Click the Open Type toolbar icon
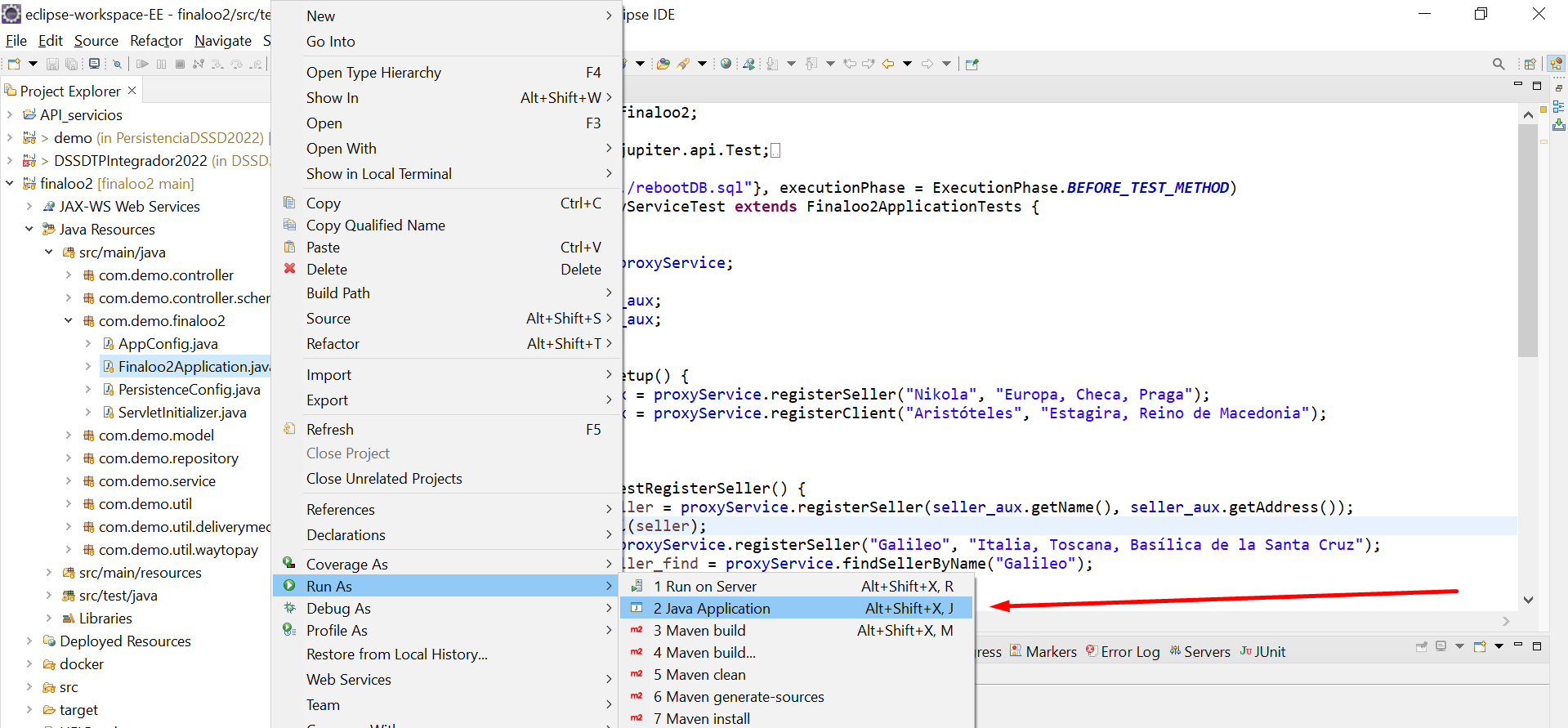 pyautogui.click(x=663, y=64)
